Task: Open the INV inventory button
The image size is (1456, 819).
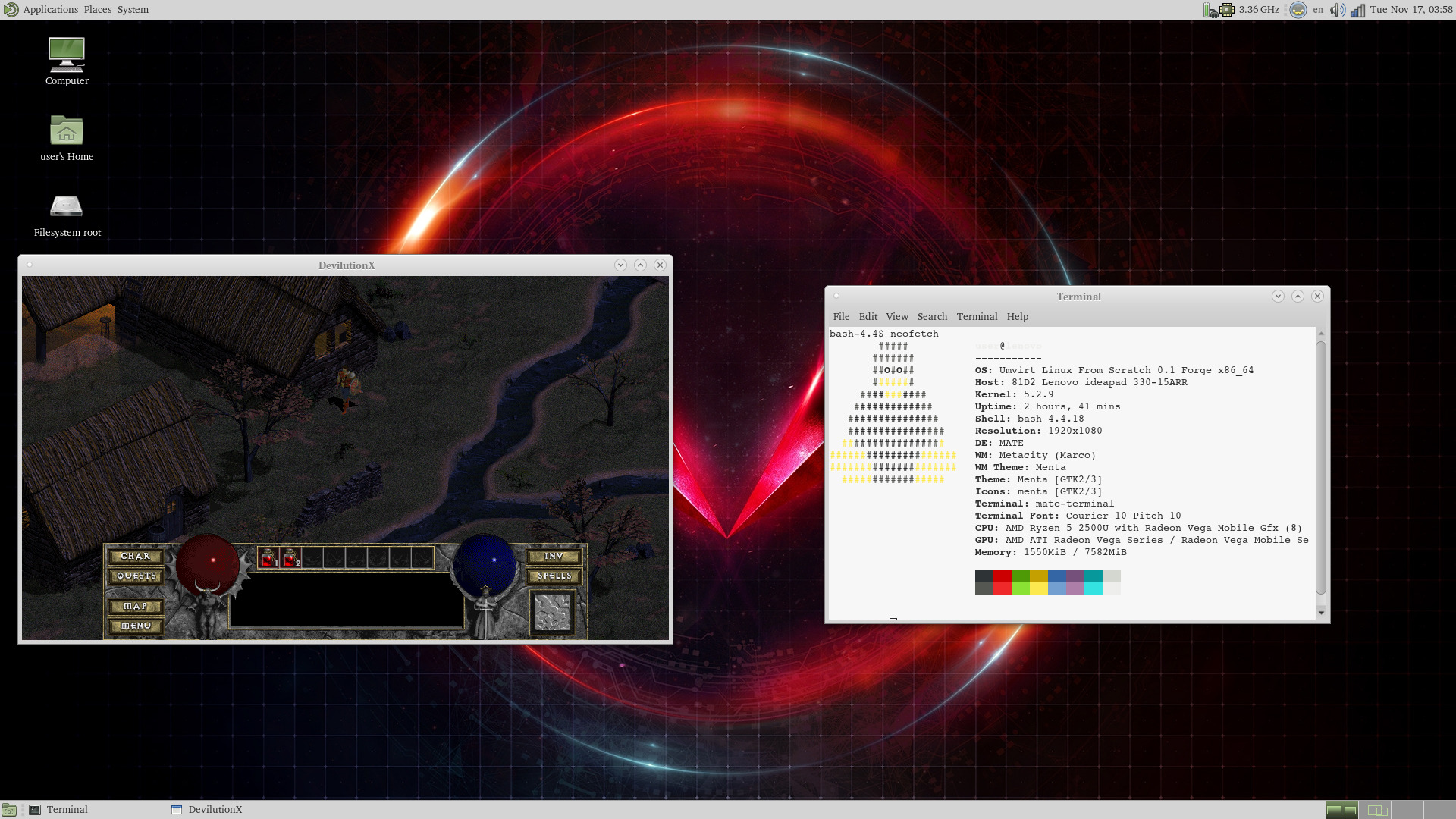Action: tap(554, 557)
